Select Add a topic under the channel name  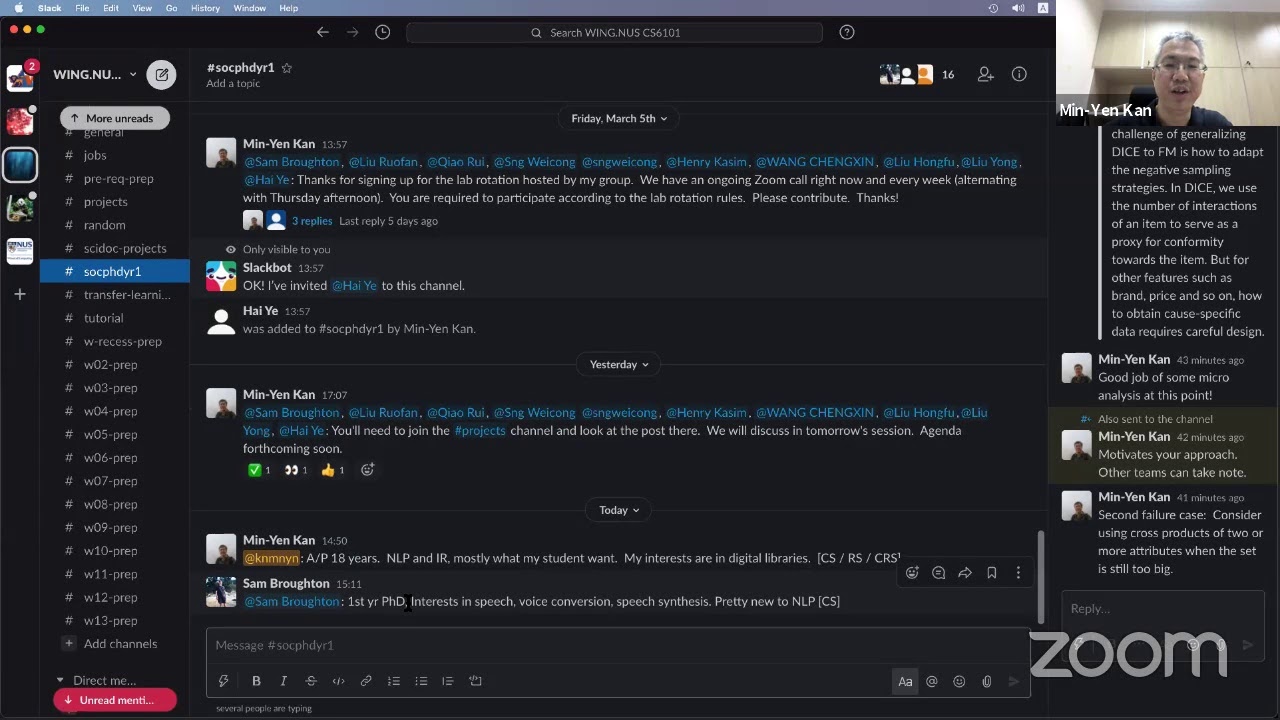pyautogui.click(x=233, y=84)
